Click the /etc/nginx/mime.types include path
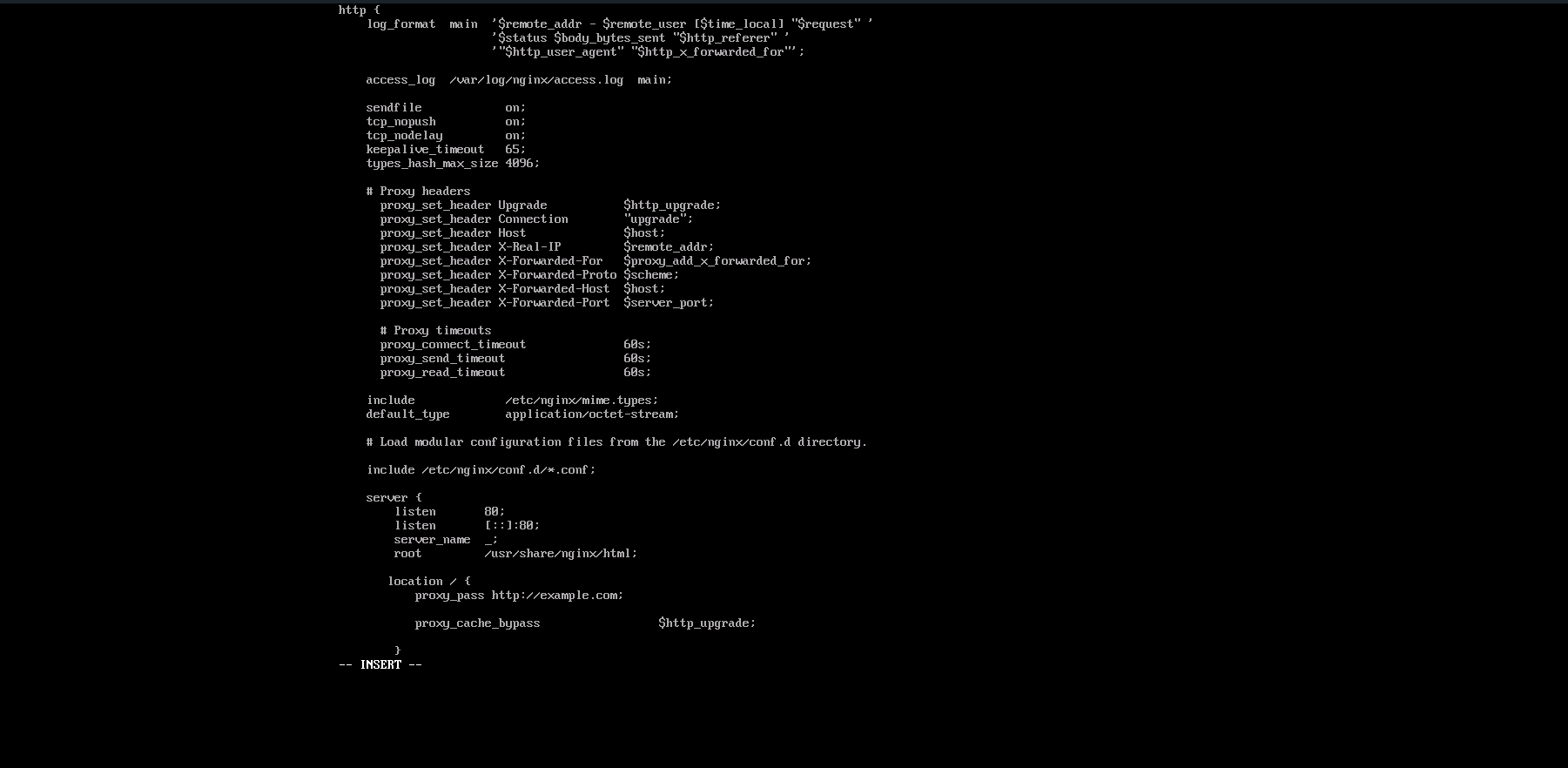The height and width of the screenshot is (768, 1568). [x=582, y=401]
